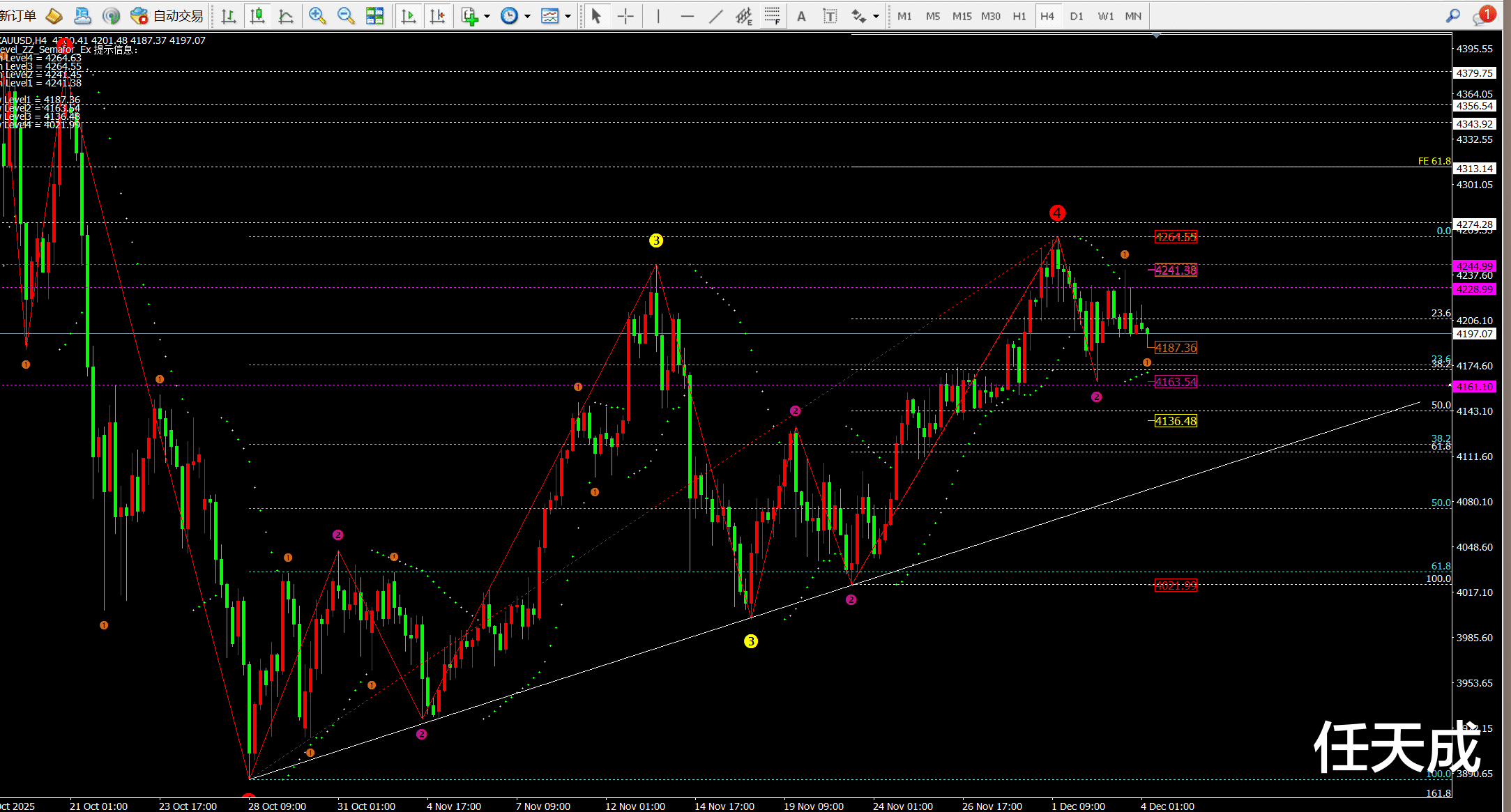Screen dimensions: 1511x812
Task: Toggle chart shift button
Action: 438,15
